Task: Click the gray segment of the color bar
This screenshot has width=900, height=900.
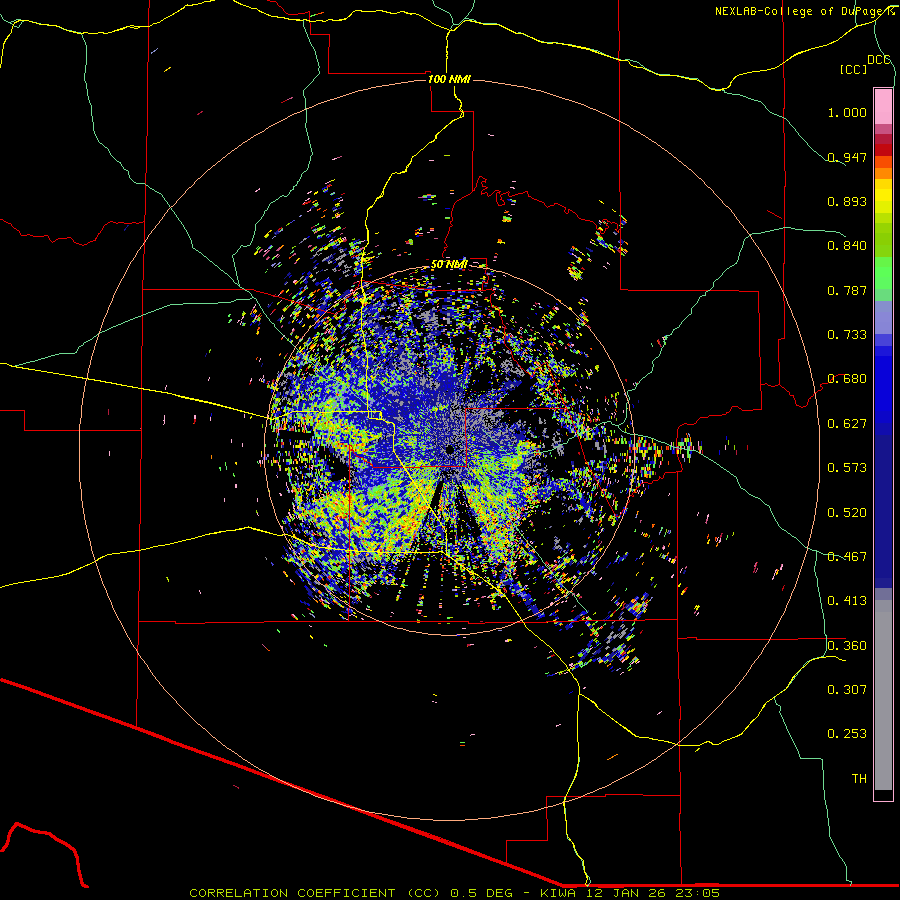Action: (x=883, y=695)
